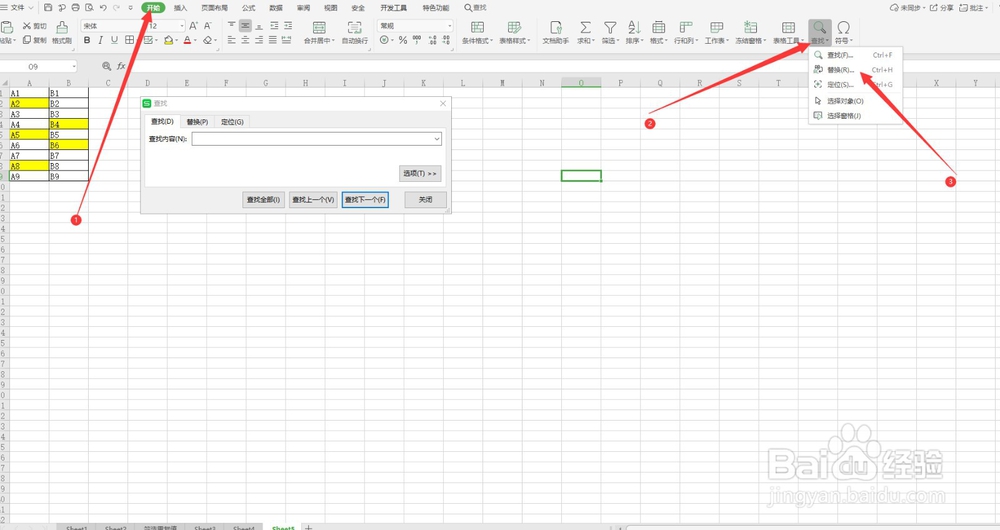This screenshot has height=530, width=1000.
Task: Expand the 查找内容 history dropdown arrow
Action: [x=437, y=138]
